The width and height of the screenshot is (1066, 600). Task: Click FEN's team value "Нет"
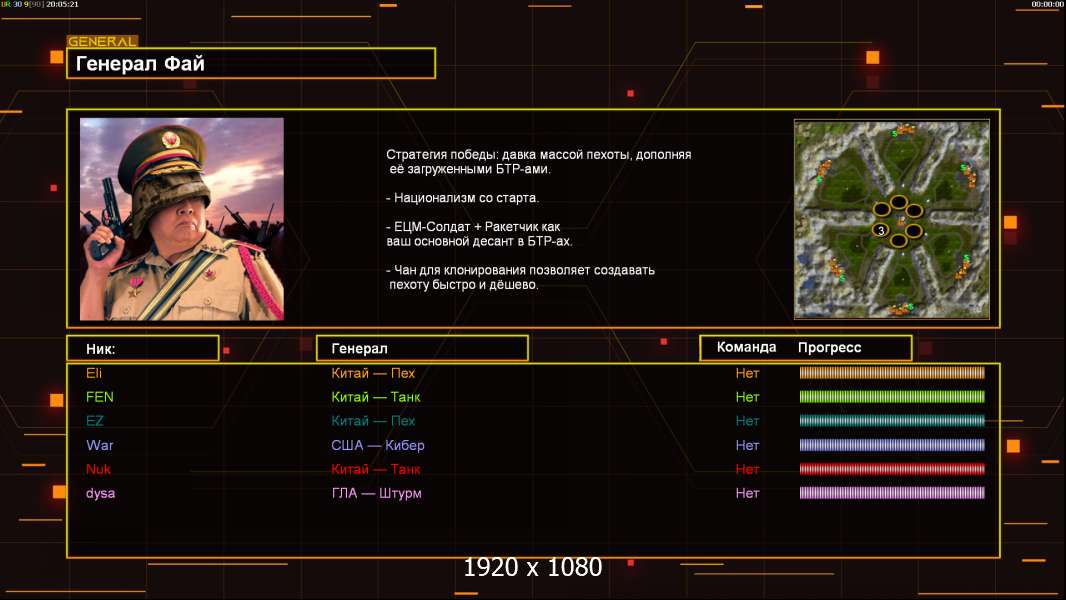click(747, 397)
